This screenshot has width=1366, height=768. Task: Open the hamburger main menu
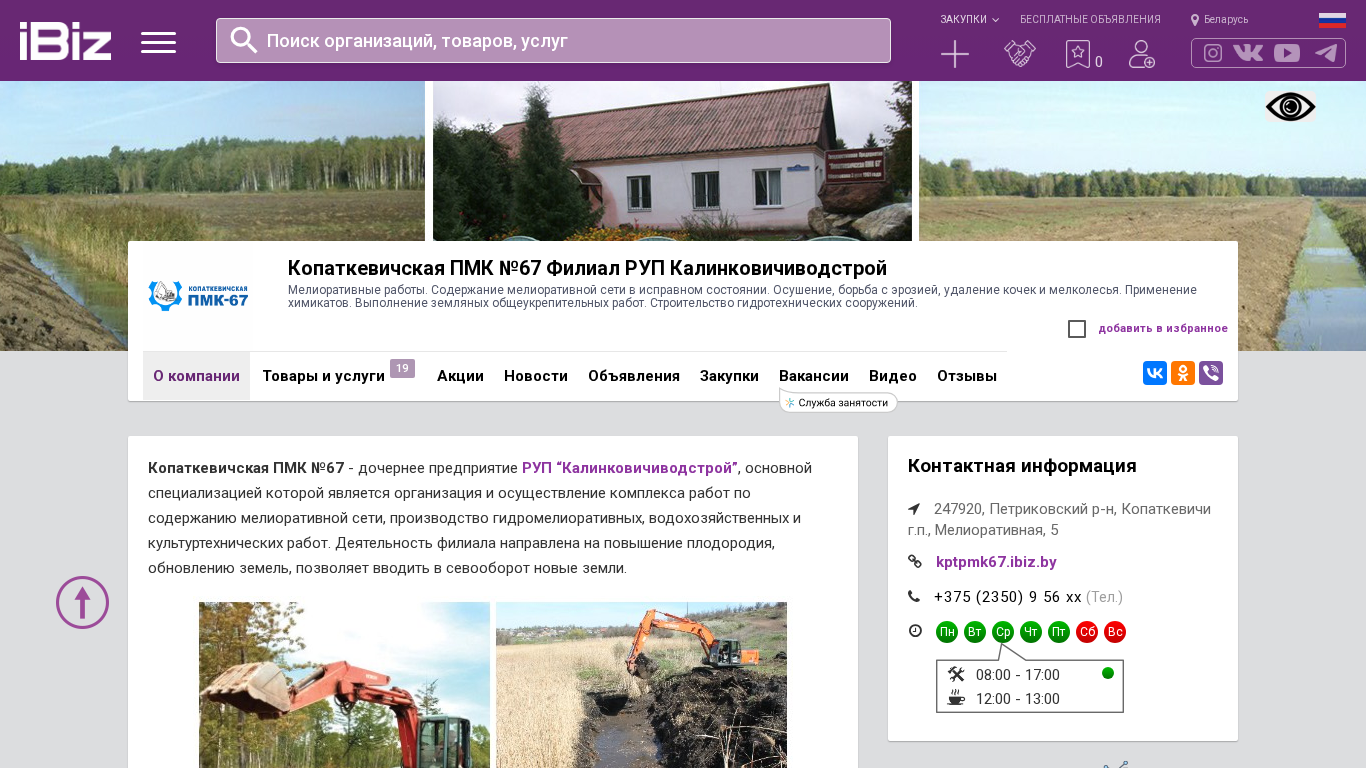click(x=158, y=42)
